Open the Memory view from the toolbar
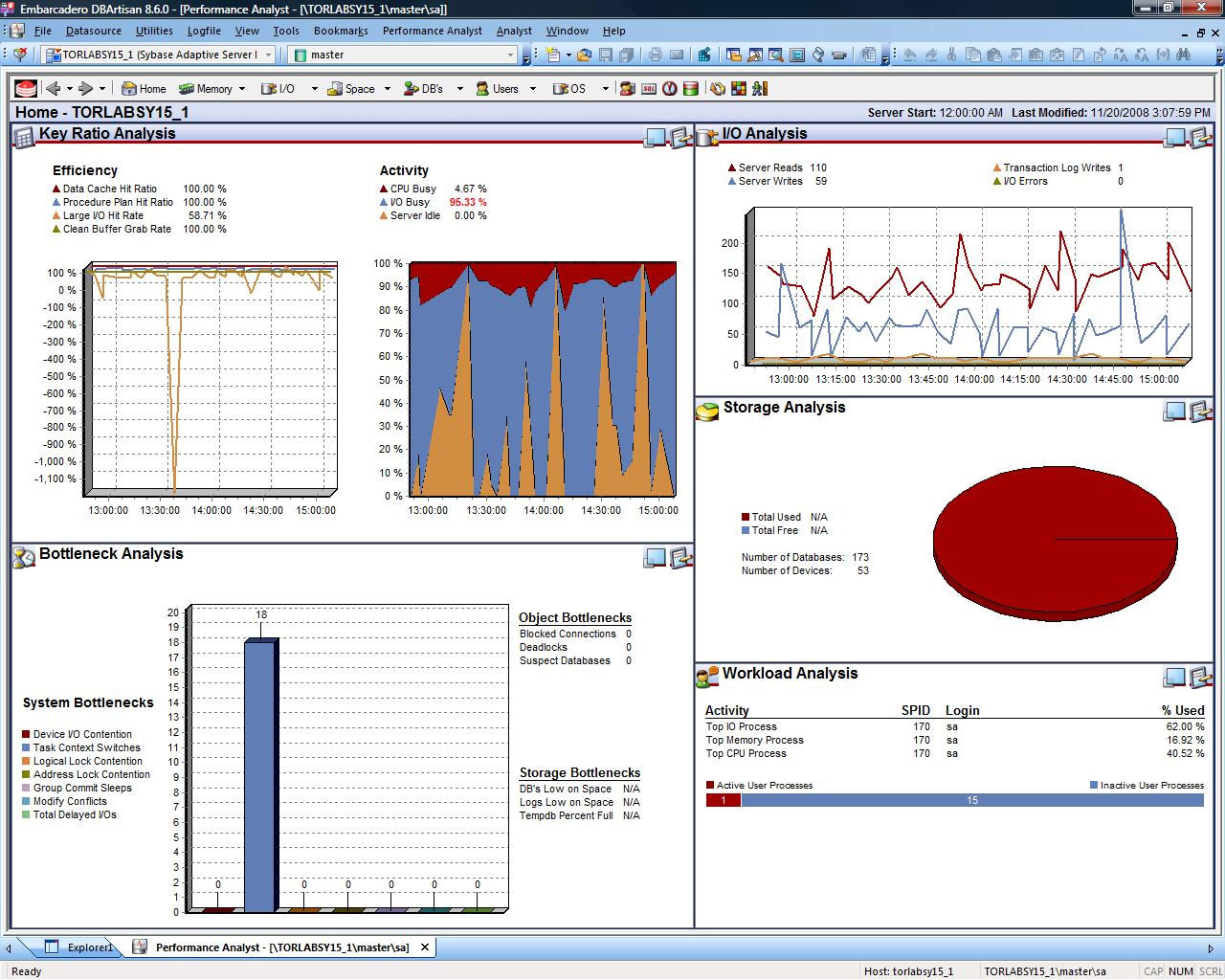 click(206, 89)
